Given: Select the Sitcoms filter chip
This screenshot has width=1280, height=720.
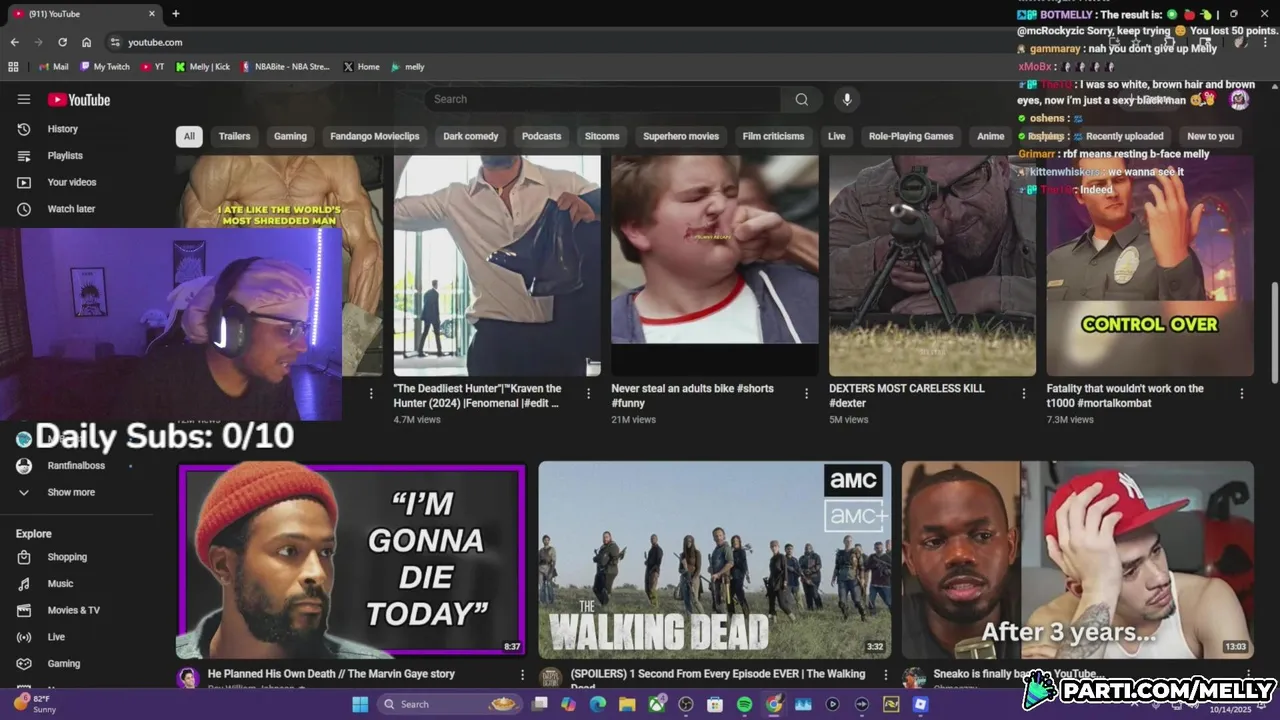Looking at the screenshot, I should pos(602,136).
